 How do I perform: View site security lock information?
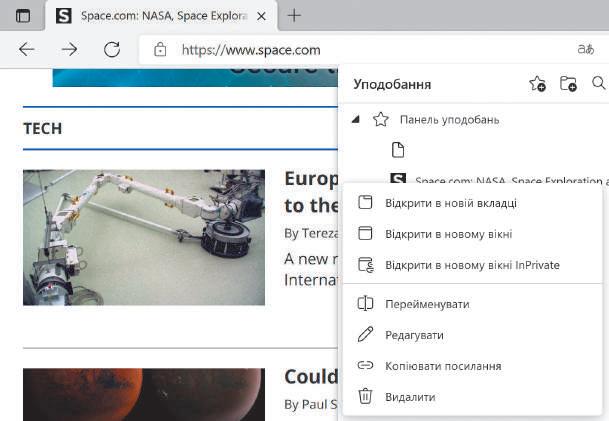click(160, 50)
